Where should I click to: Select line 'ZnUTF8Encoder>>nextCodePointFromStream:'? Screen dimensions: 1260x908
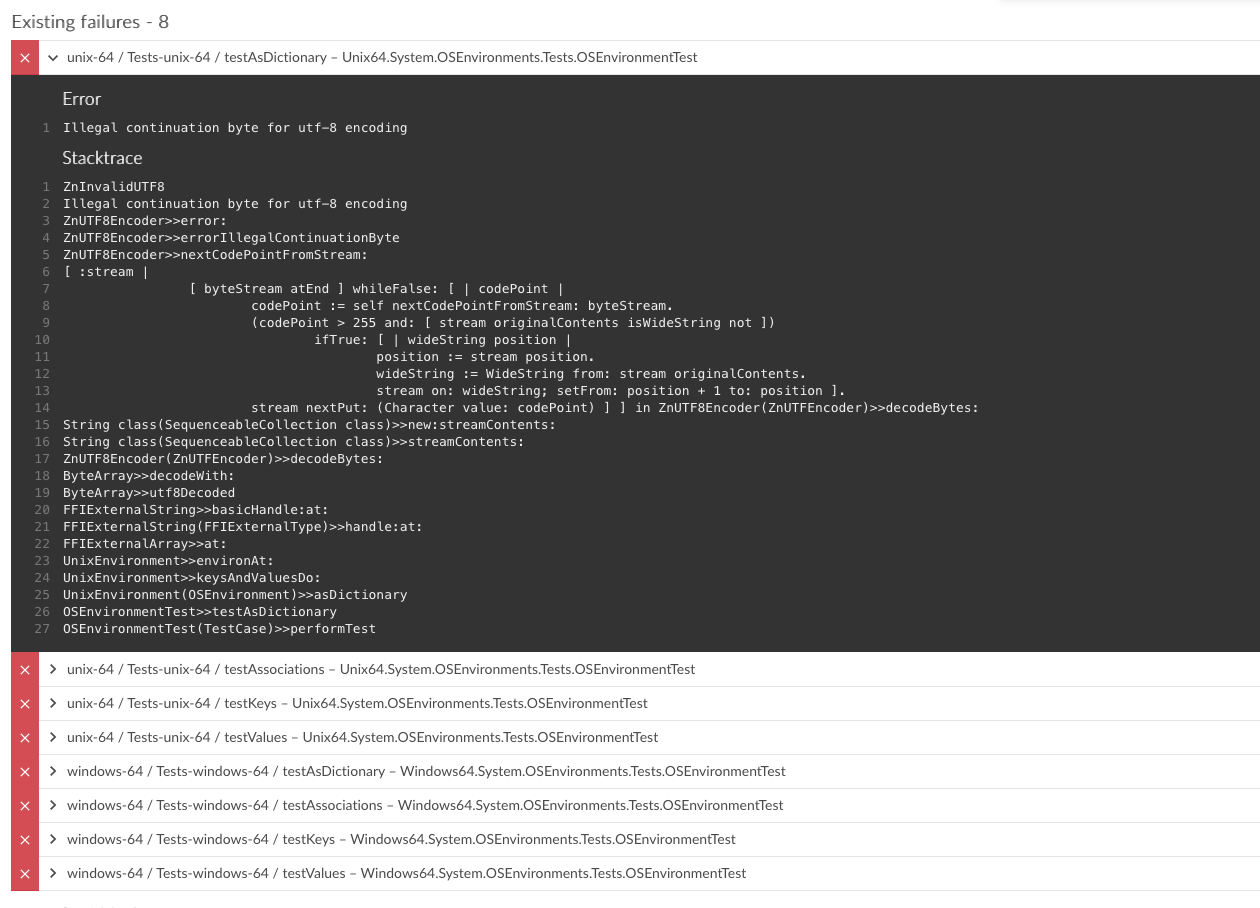point(215,255)
